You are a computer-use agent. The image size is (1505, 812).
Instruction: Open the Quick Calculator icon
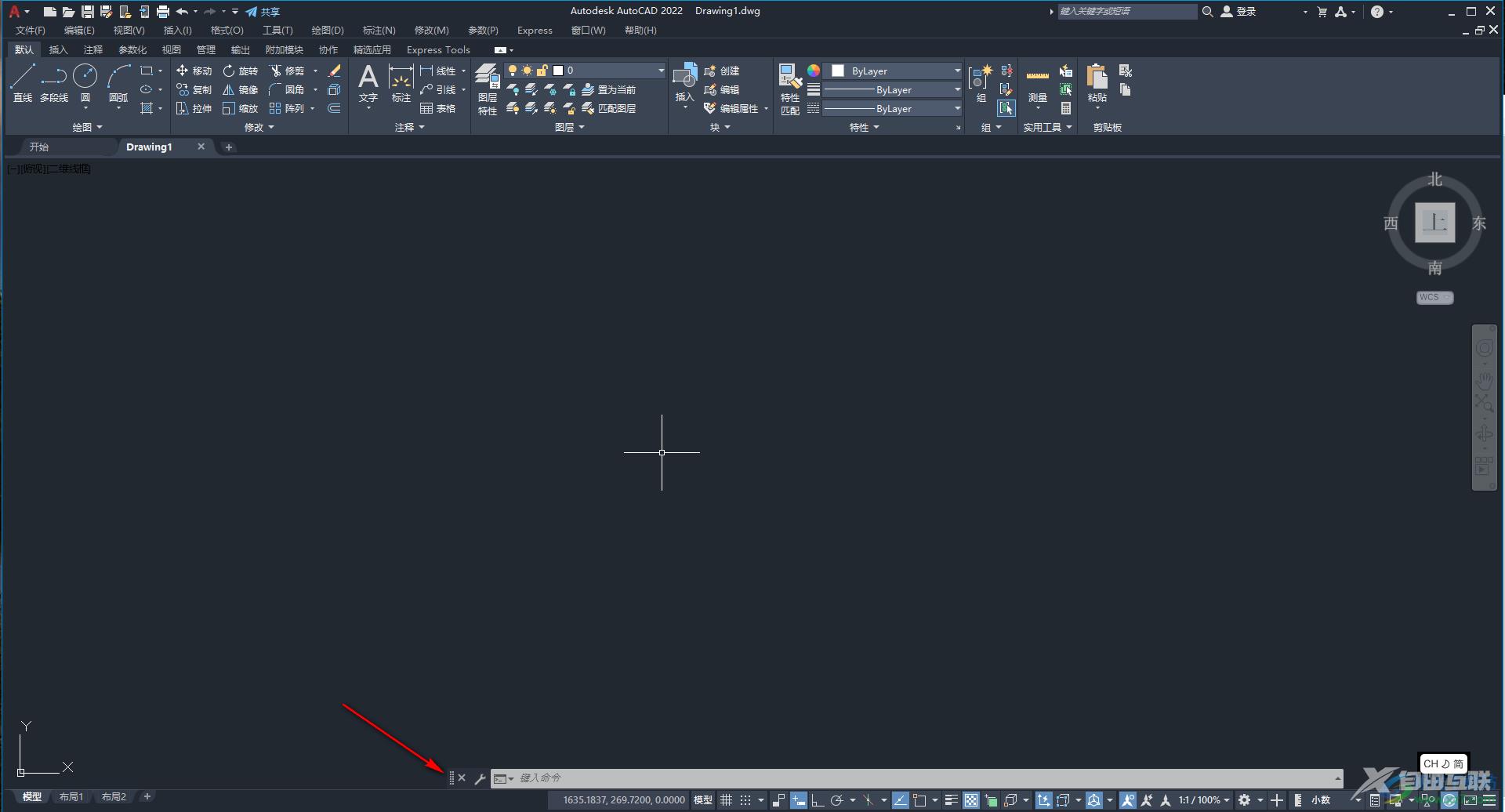[x=1066, y=108]
